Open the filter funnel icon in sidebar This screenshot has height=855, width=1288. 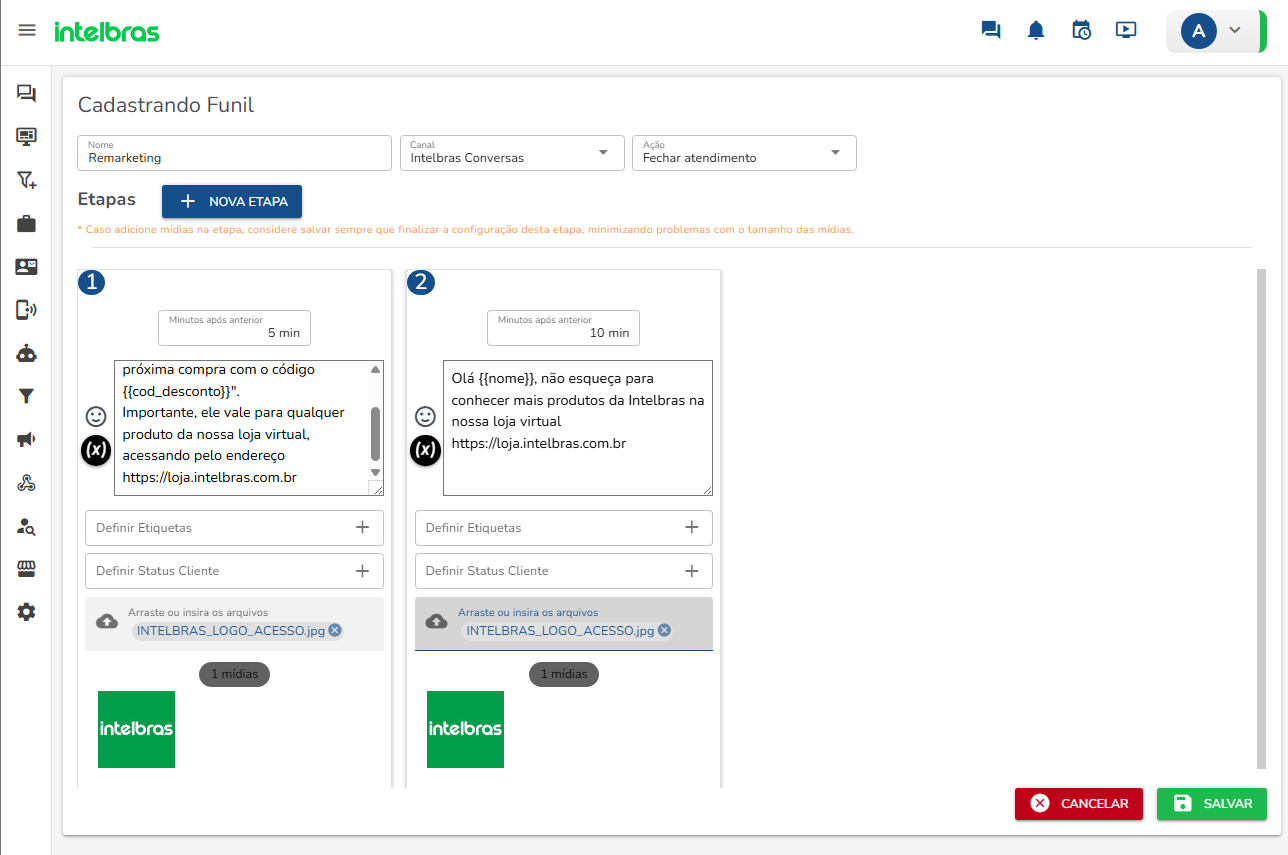pos(26,396)
